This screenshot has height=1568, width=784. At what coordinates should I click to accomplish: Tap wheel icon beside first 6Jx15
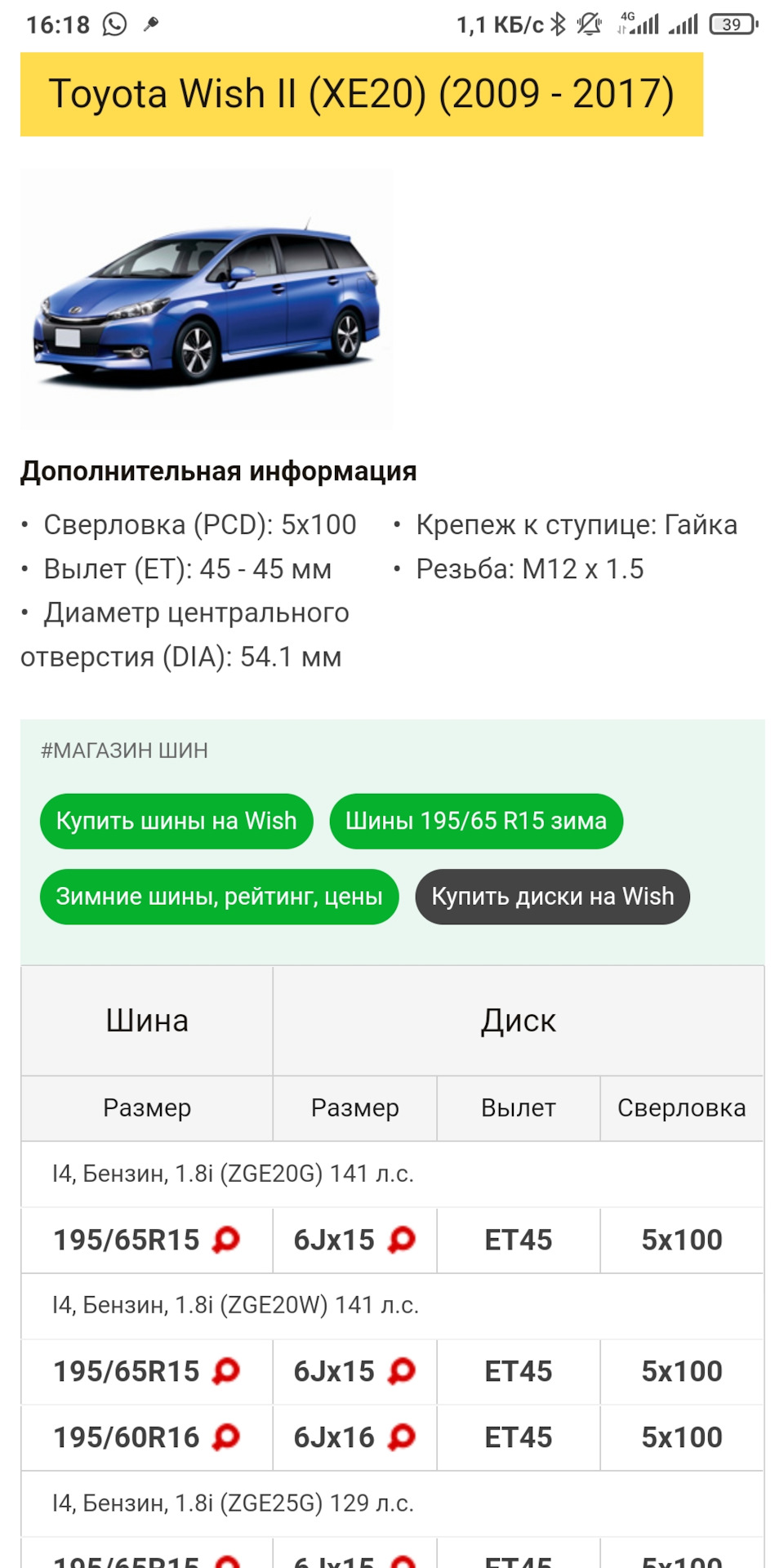(x=401, y=1240)
